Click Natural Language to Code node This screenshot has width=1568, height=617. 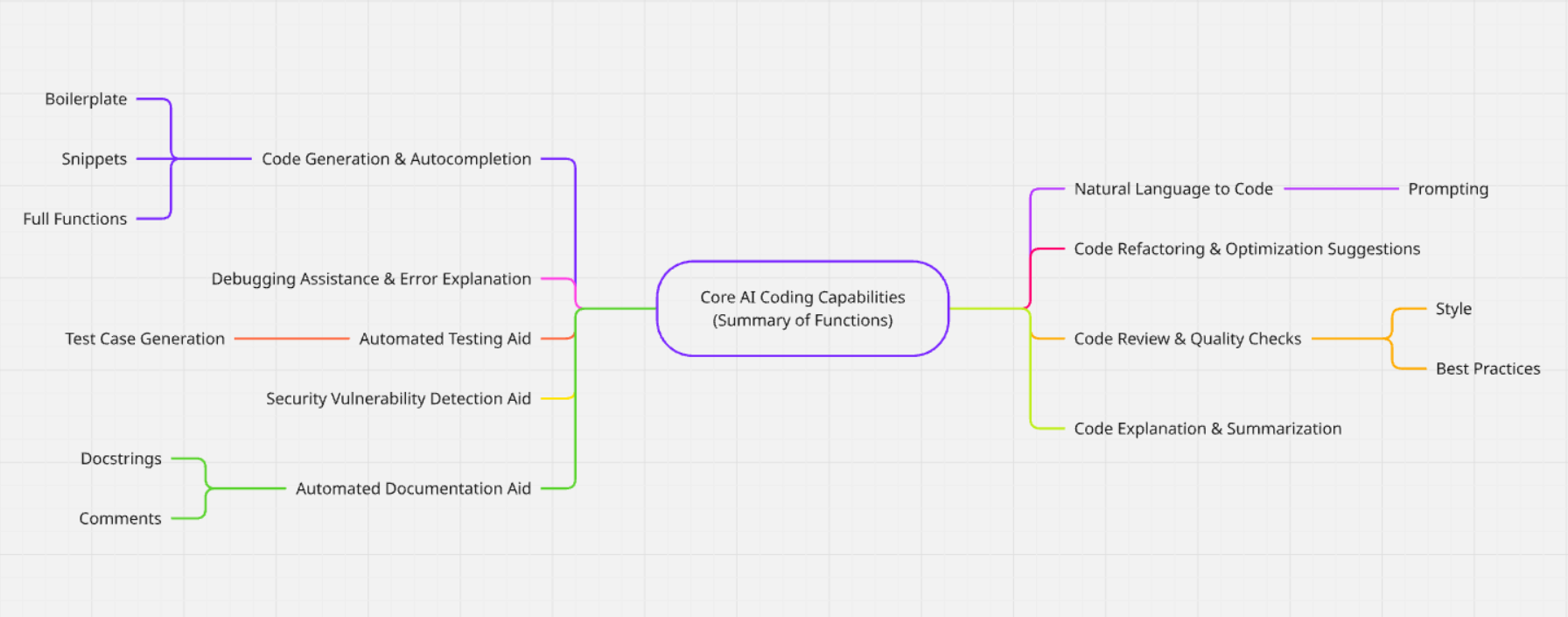coord(1173,189)
